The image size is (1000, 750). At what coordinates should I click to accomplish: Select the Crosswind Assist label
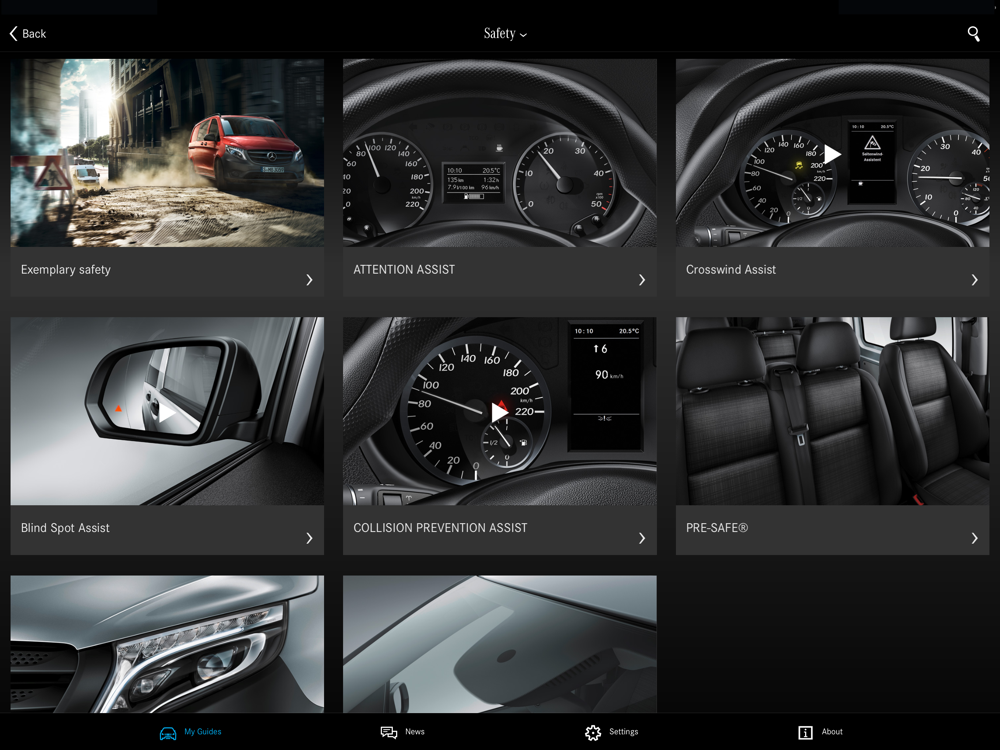[731, 270]
